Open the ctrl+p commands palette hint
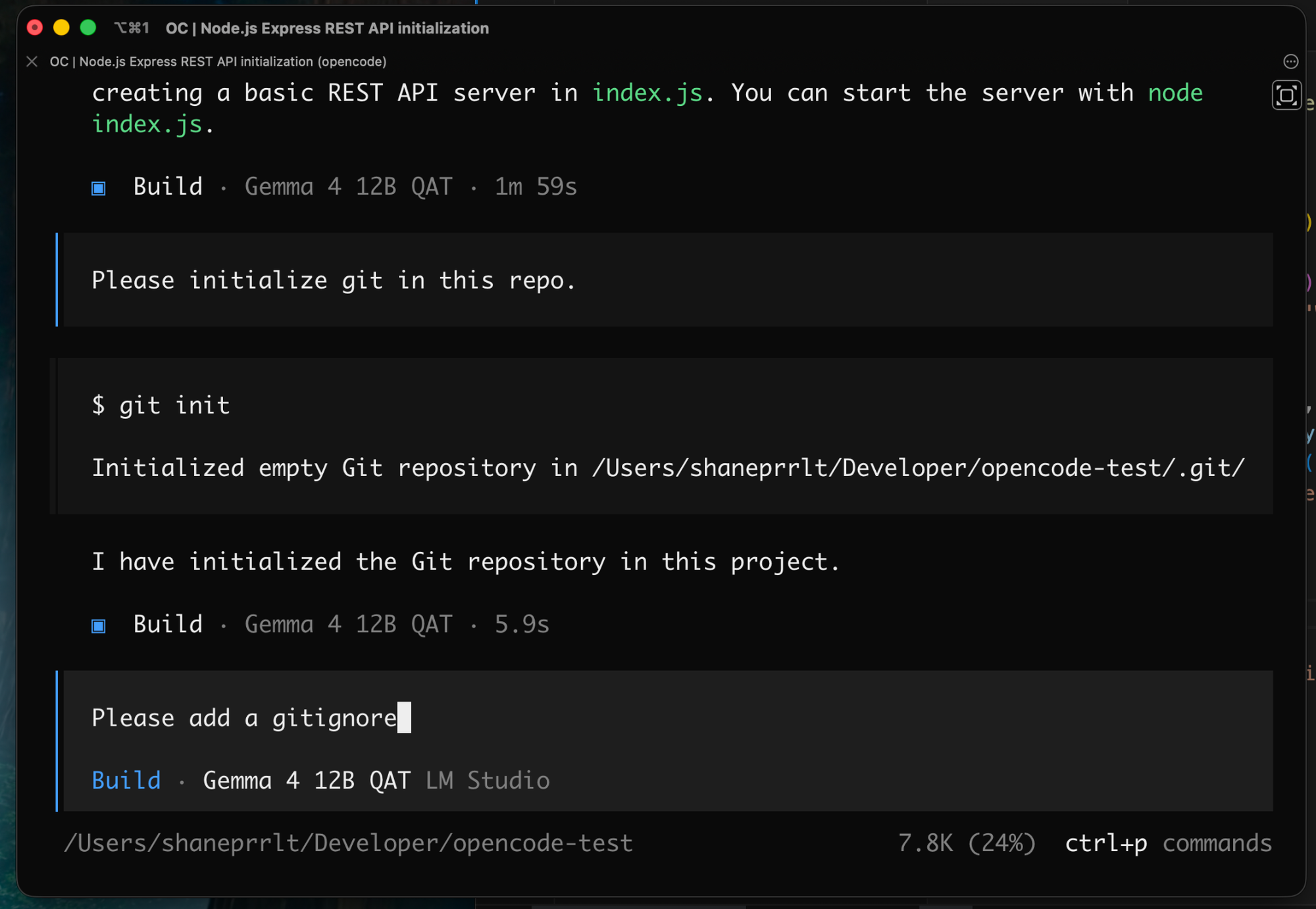Image resolution: width=1316 pixels, height=909 pixels. (1169, 843)
